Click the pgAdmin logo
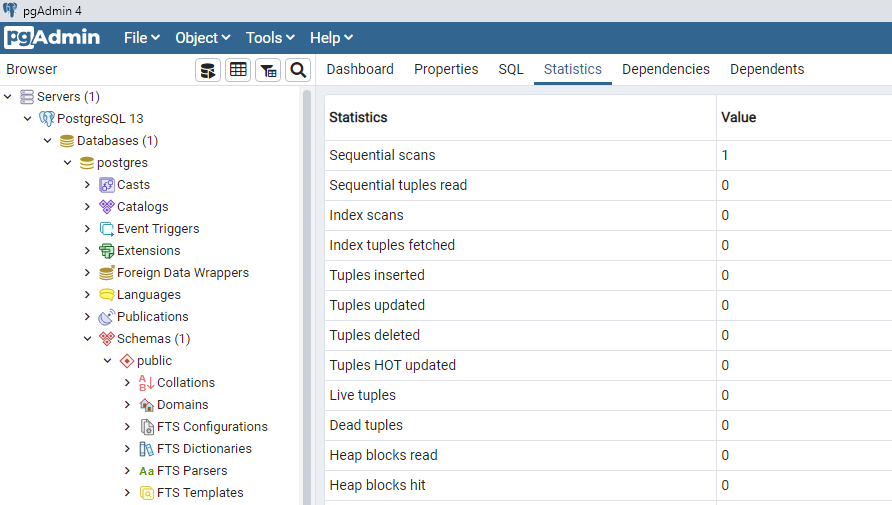Screen dimensions: 892x505 pyautogui.click(x=52, y=38)
